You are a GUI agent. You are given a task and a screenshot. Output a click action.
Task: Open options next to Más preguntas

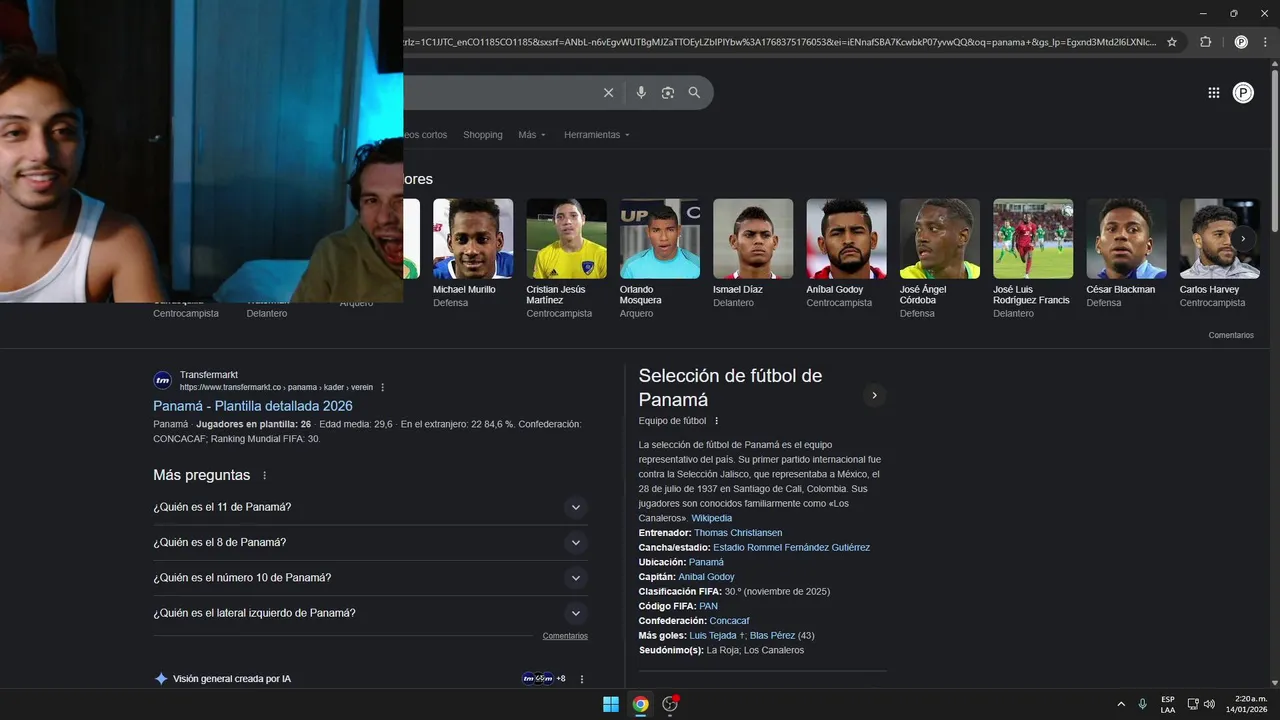click(x=264, y=475)
